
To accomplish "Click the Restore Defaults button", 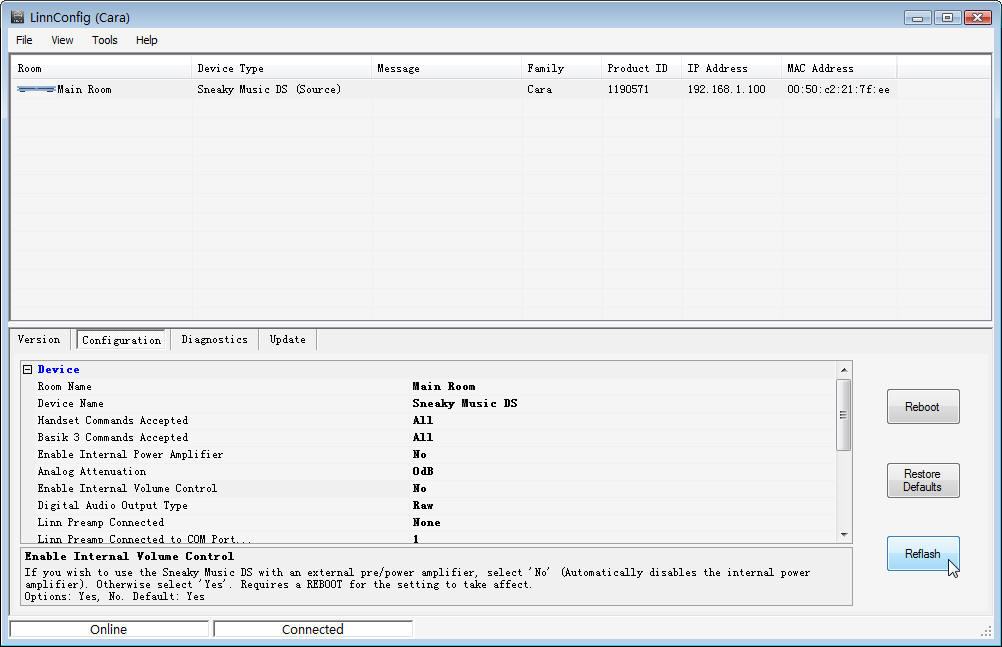I will click(923, 480).
